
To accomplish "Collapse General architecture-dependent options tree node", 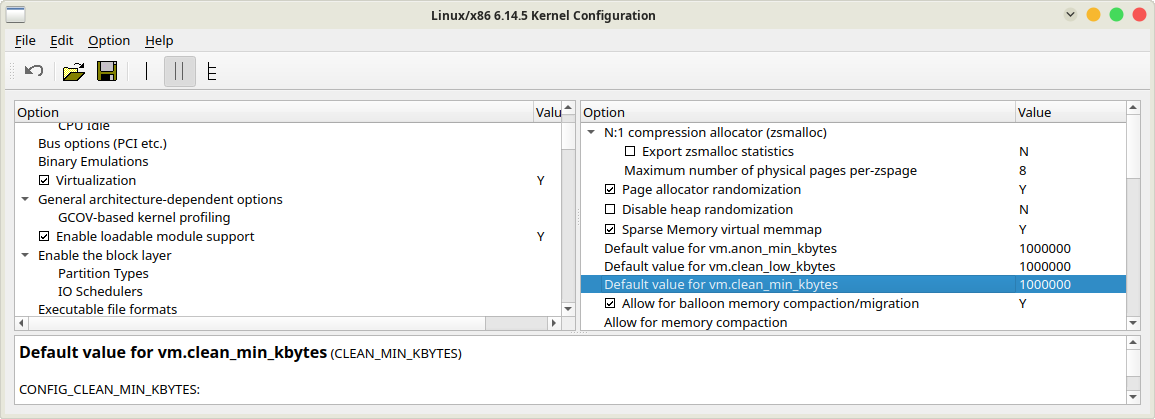I will pyautogui.click(x=25, y=200).
